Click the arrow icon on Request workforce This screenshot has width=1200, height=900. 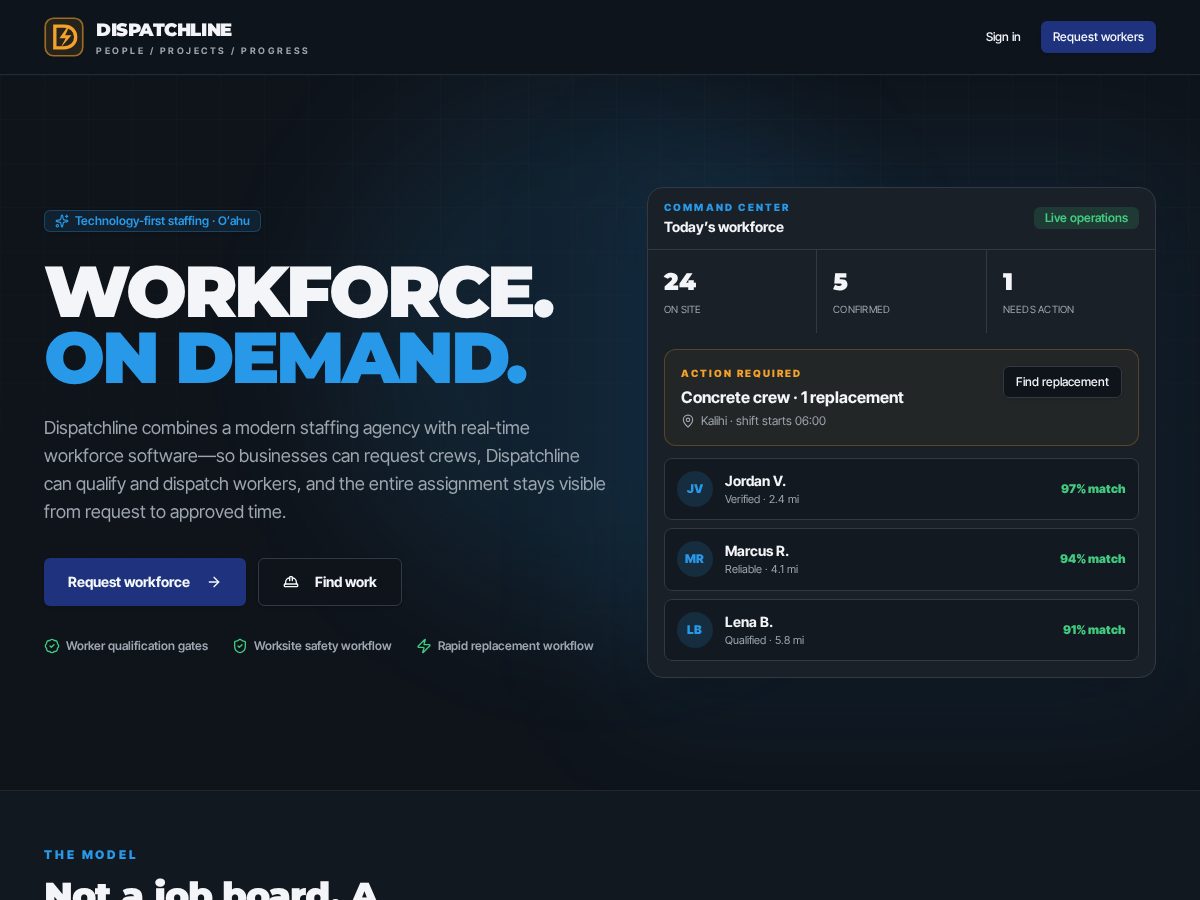tap(214, 582)
